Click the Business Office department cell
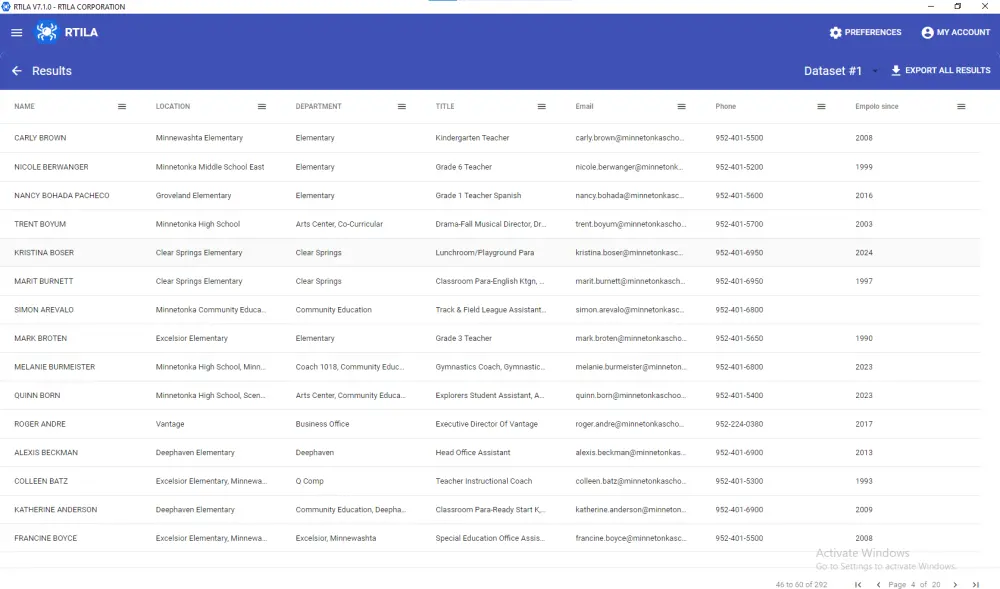Image resolution: width=1000 pixels, height=589 pixels. point(322,424)
